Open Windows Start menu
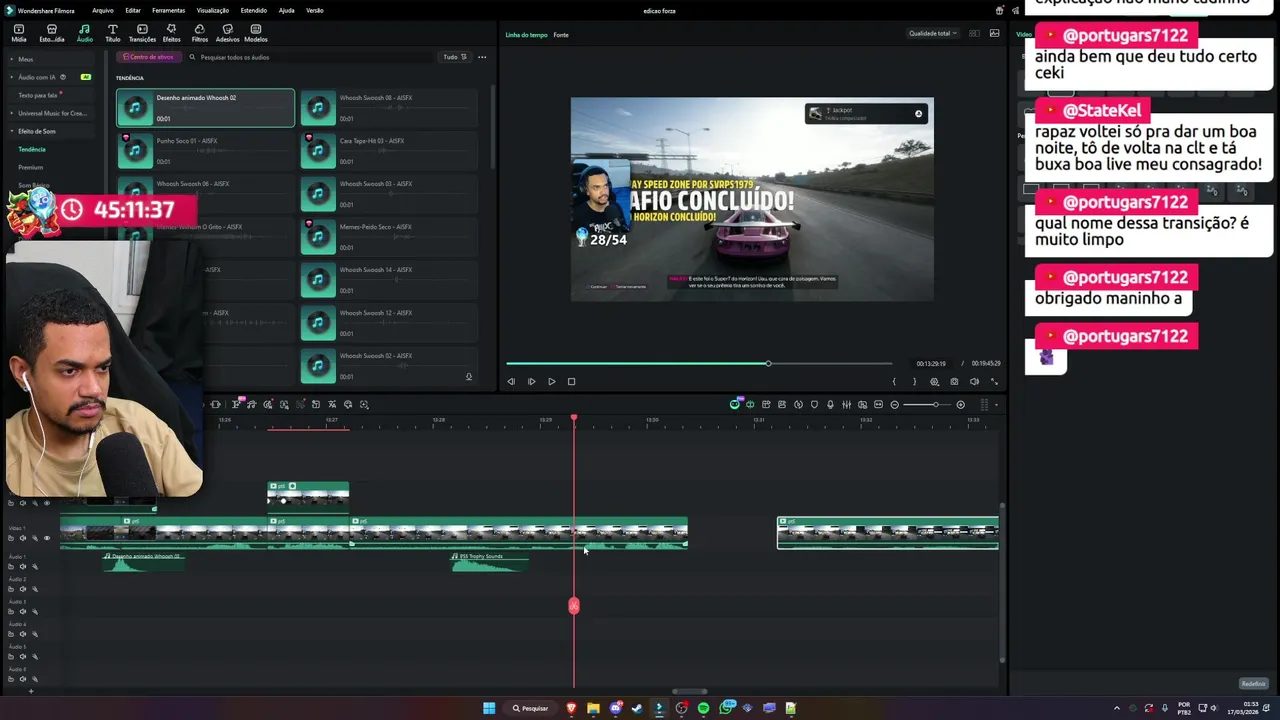 point(489,708)
